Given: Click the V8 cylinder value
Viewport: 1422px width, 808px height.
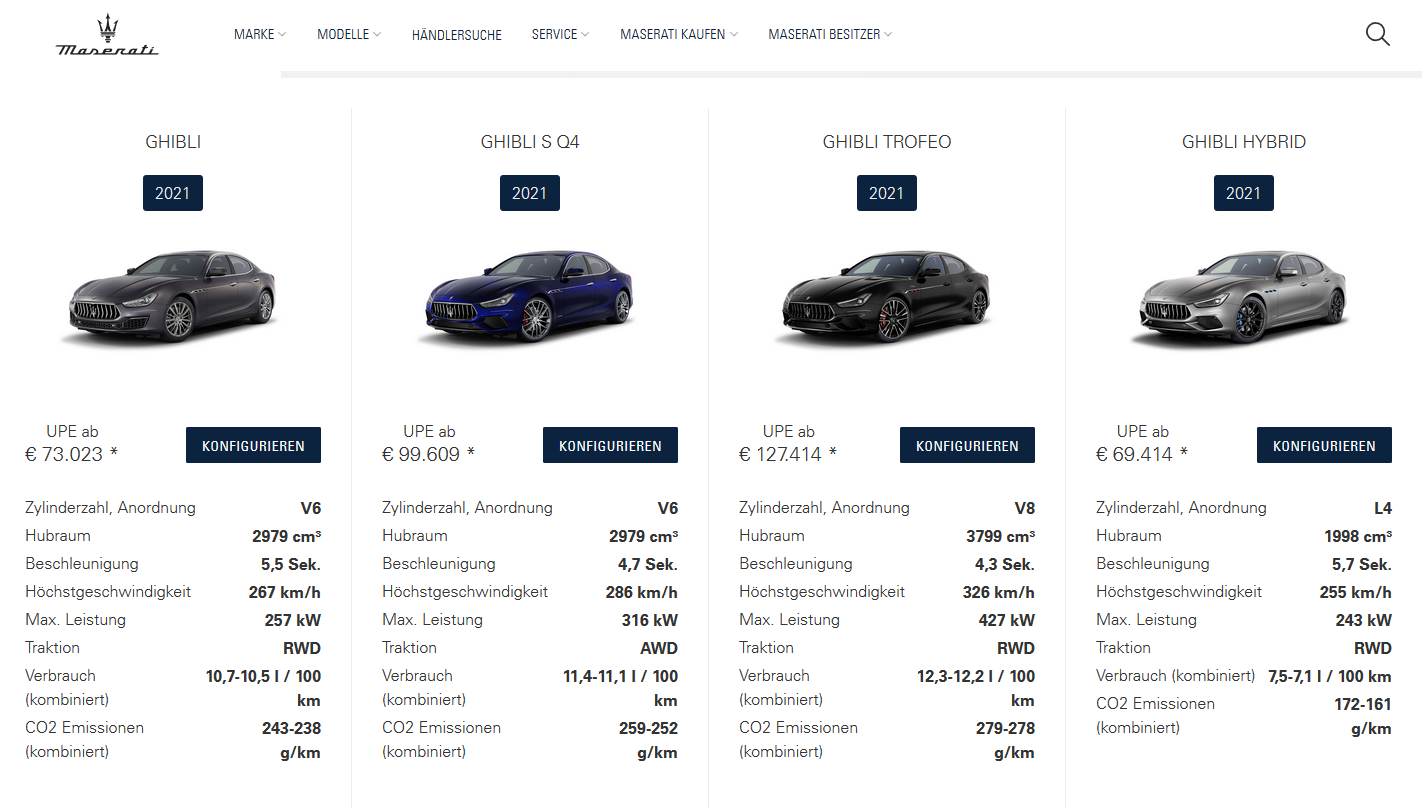Looking at the screenshot, I should tap(1025, 508).
